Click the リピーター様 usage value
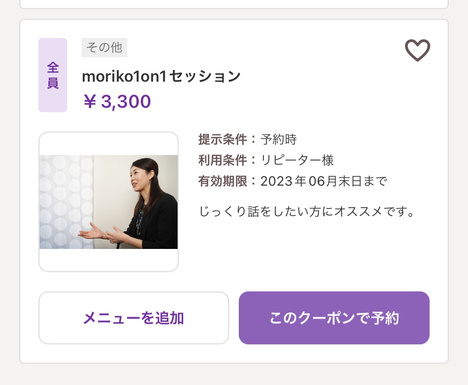Image resolution: width=468 pixels, height=385 pixels. (297, 160)
